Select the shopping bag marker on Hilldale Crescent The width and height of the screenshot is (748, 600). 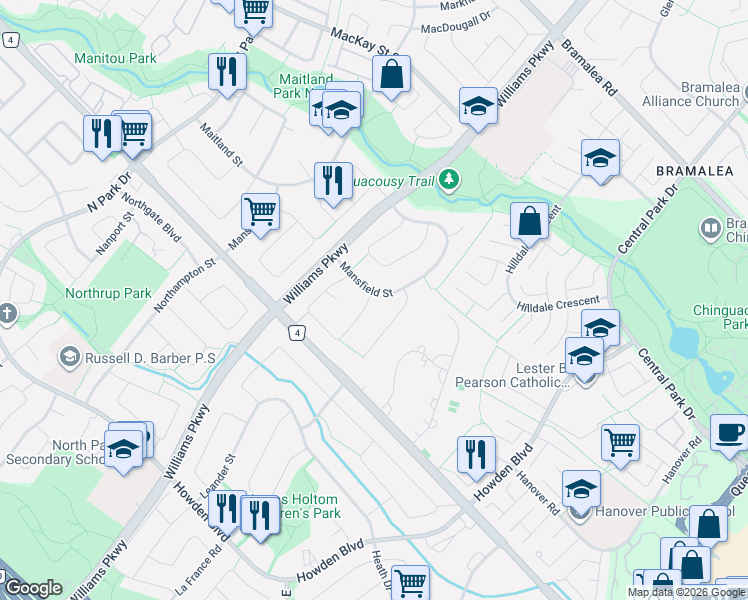(529, 224)
